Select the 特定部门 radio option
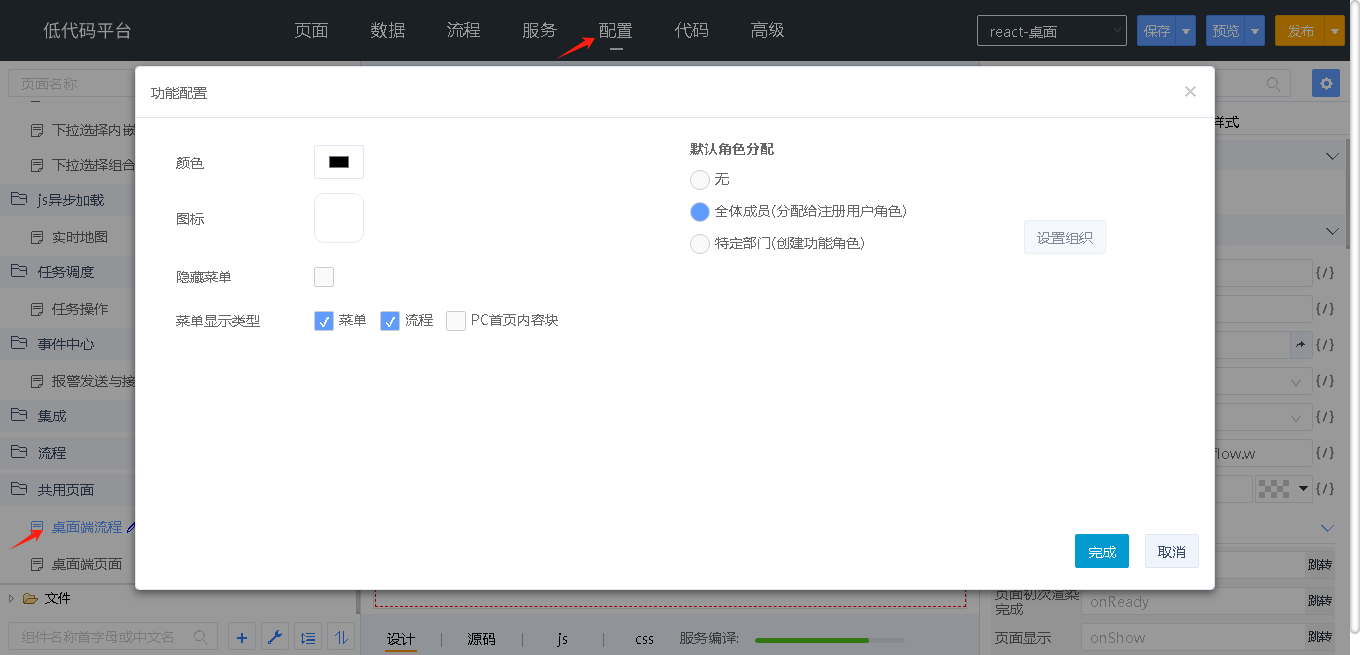 pos(700,244)
